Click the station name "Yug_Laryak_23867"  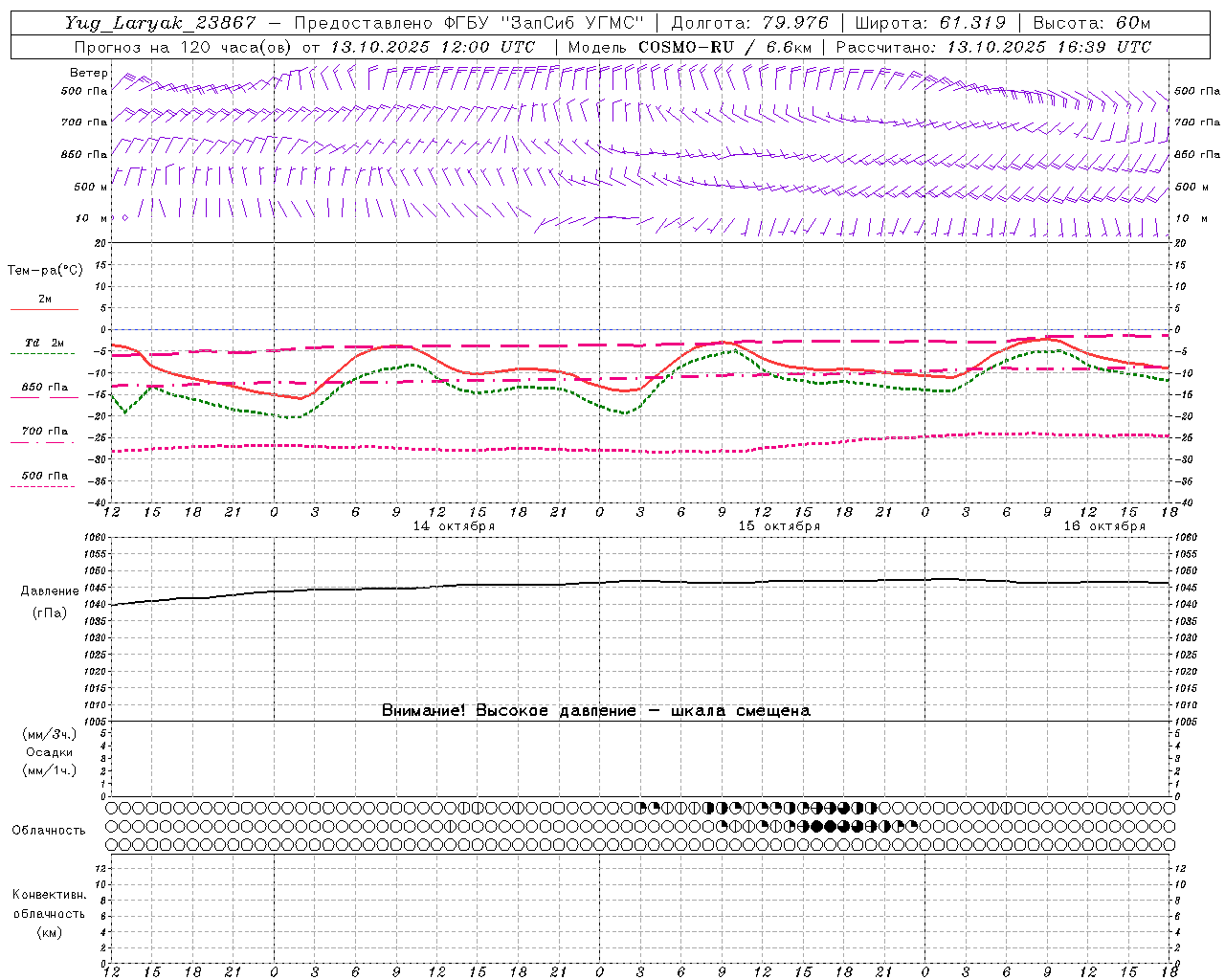tap(160, 23)
